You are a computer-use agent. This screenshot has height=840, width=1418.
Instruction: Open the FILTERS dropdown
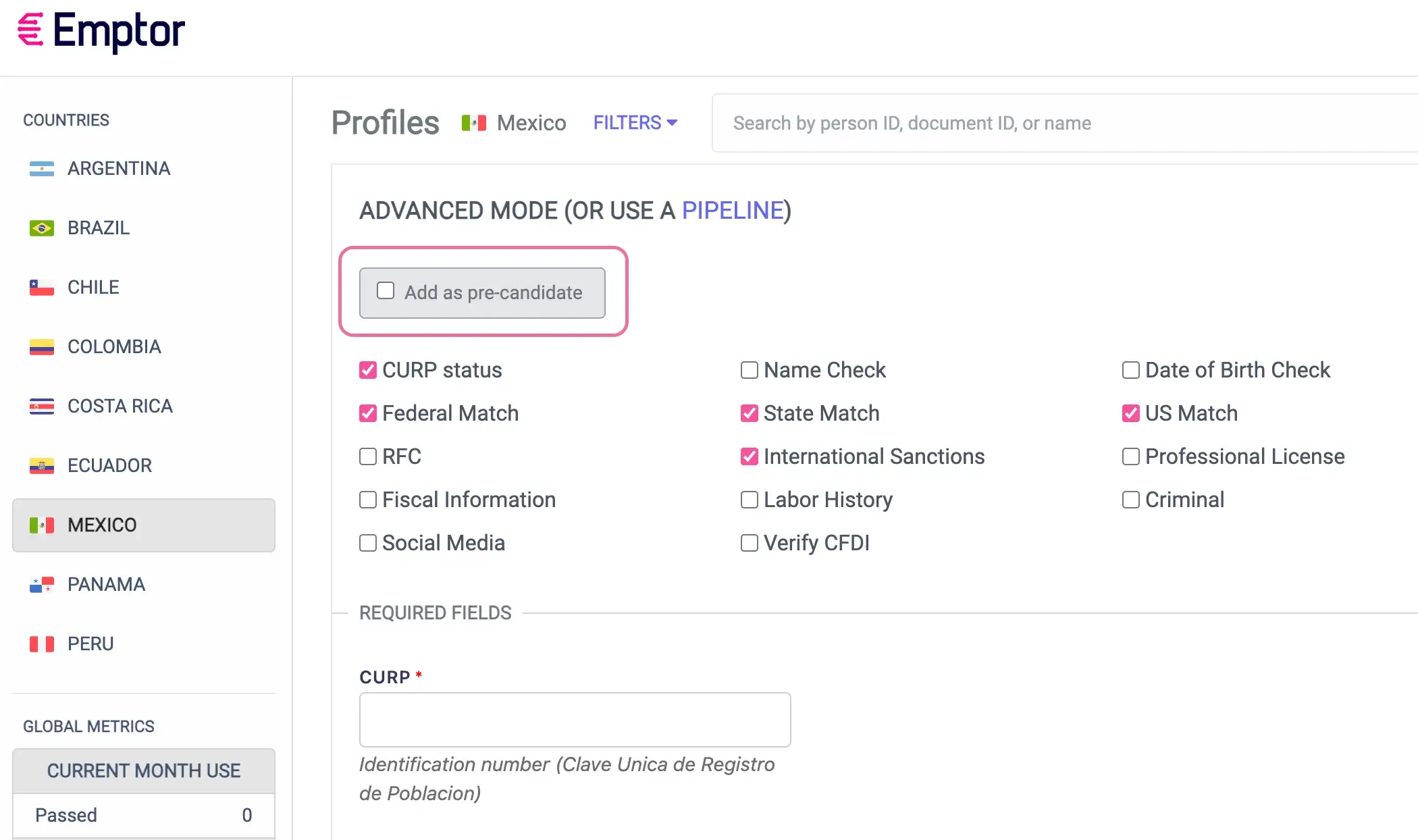(x=635, y=123)
